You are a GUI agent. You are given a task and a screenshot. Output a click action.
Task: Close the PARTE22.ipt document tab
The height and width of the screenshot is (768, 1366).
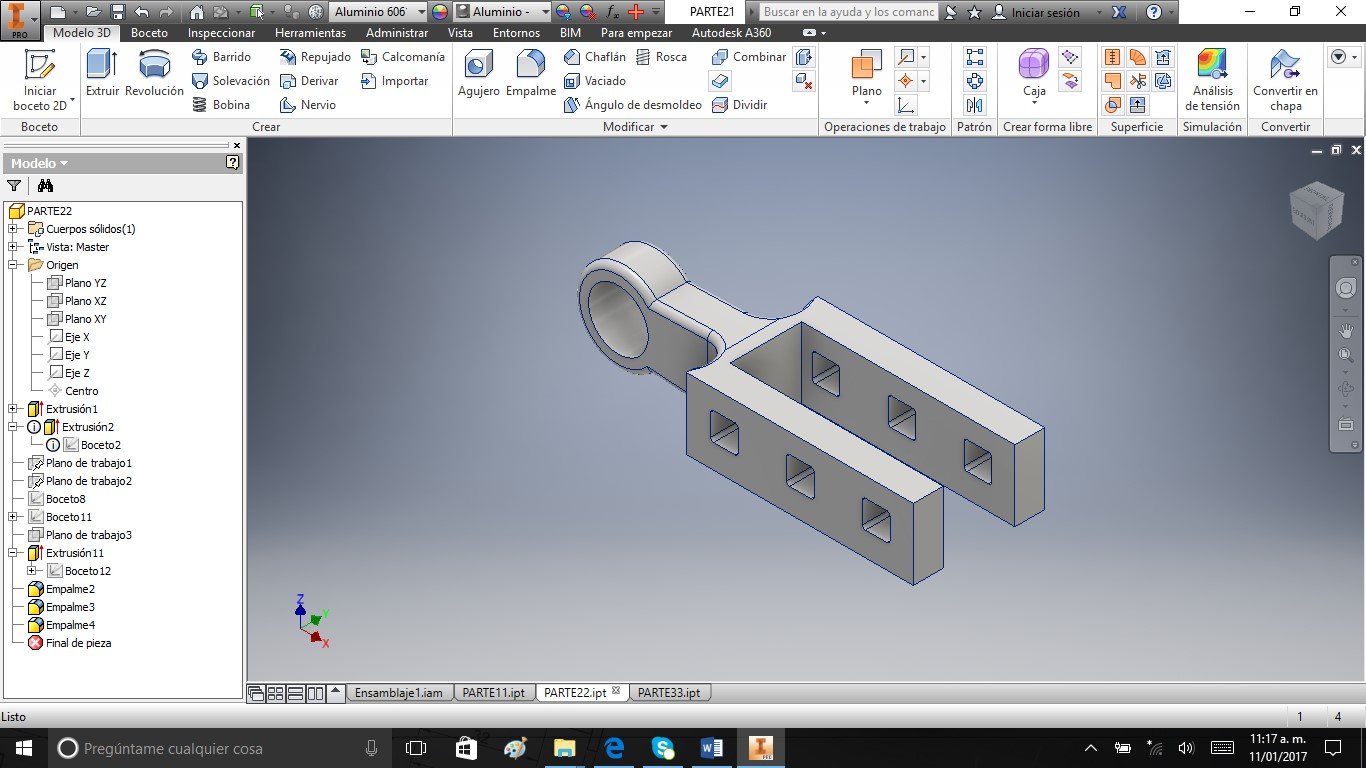(x=616, y=691)
